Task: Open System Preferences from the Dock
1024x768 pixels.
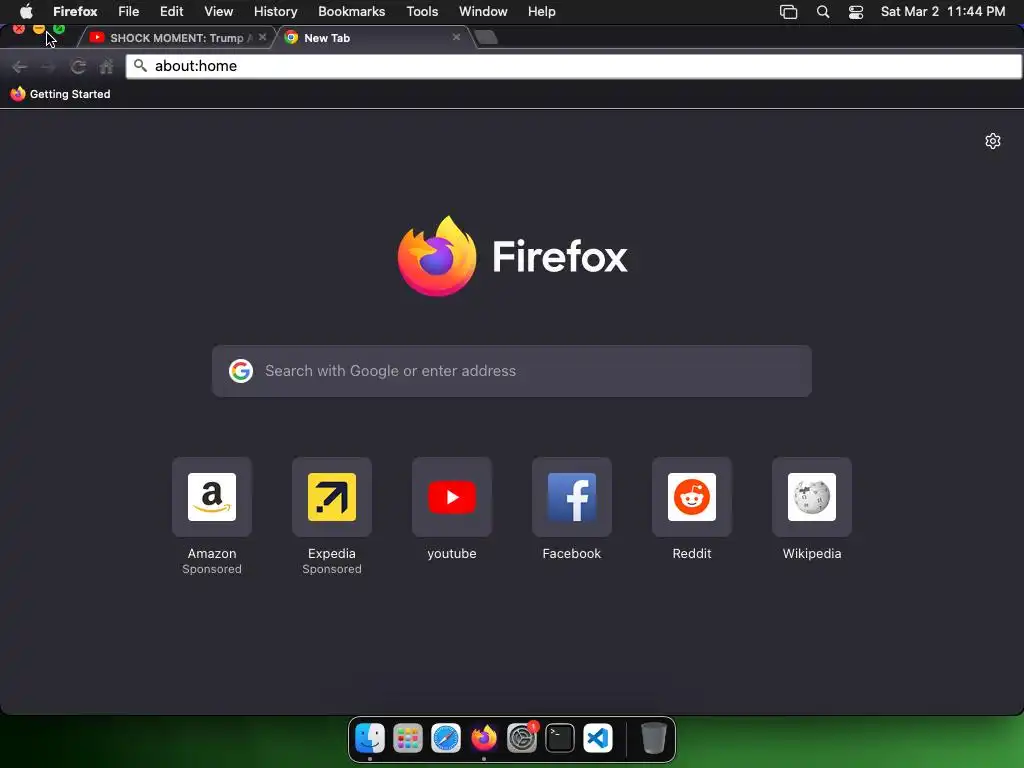Action: (x=522, y=738)
